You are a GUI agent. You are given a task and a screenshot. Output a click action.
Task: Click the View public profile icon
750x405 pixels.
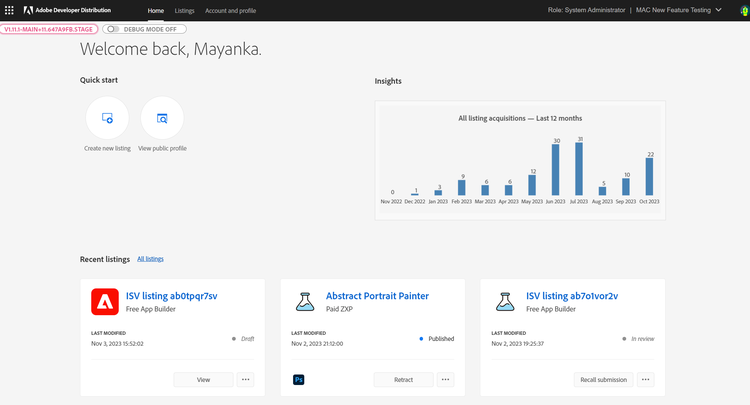pos(162,118)
